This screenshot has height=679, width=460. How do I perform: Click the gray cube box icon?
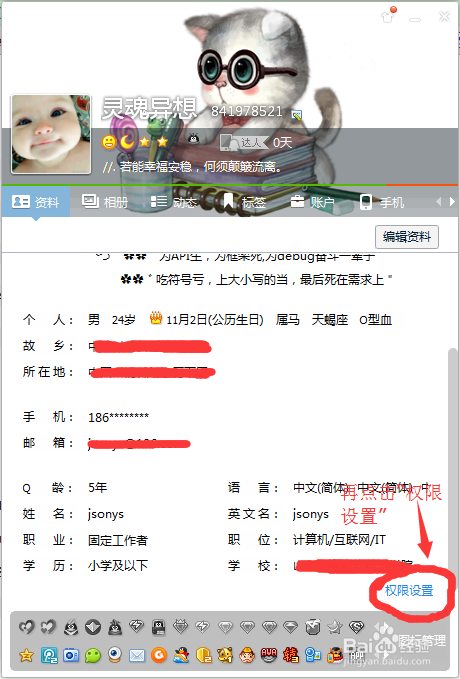[x=312, y=626]
